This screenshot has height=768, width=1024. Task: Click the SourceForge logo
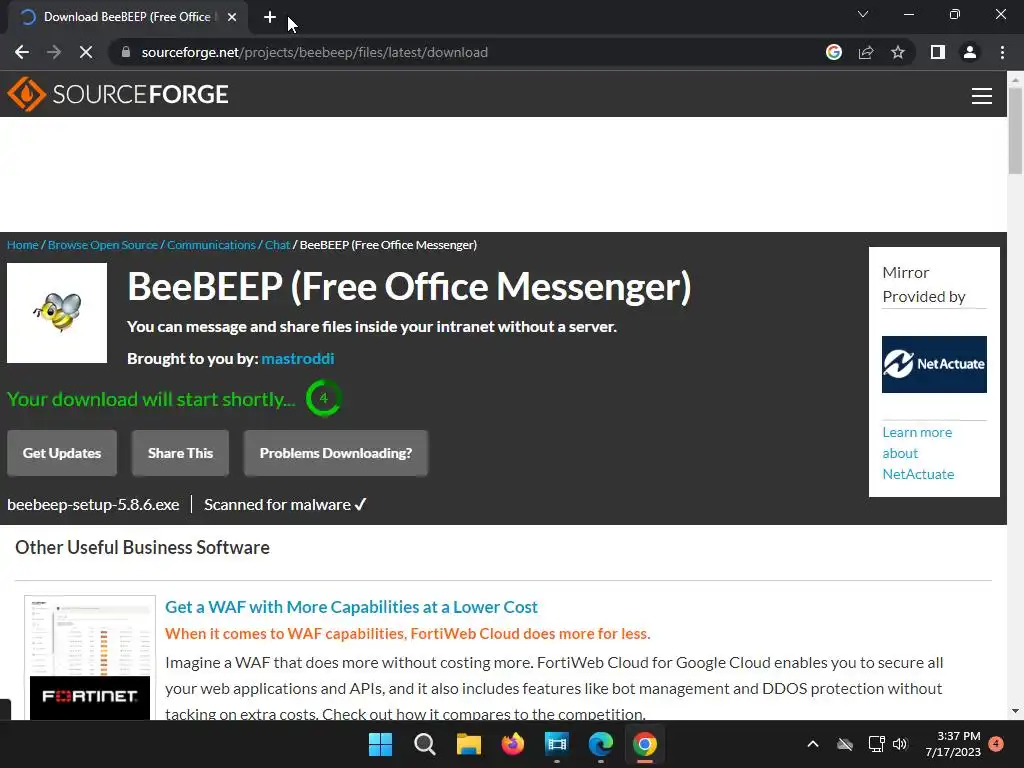118,94
